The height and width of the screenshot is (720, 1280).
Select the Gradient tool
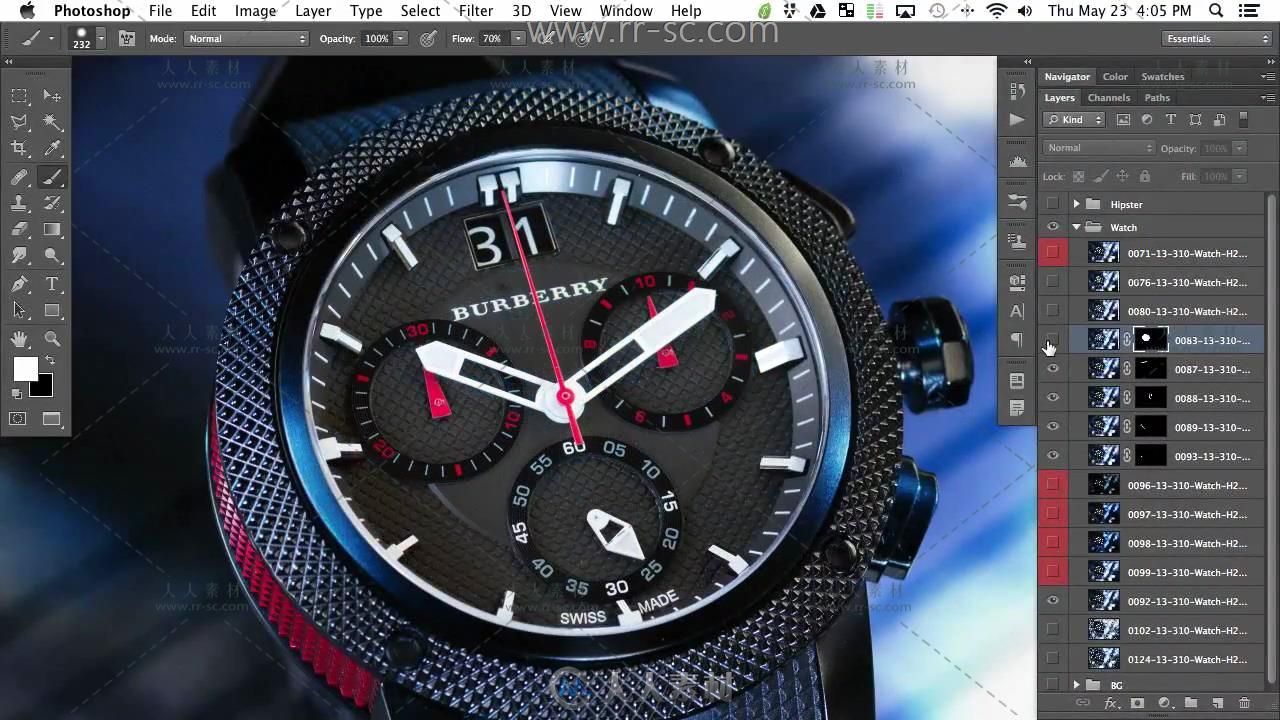point(52,230)
